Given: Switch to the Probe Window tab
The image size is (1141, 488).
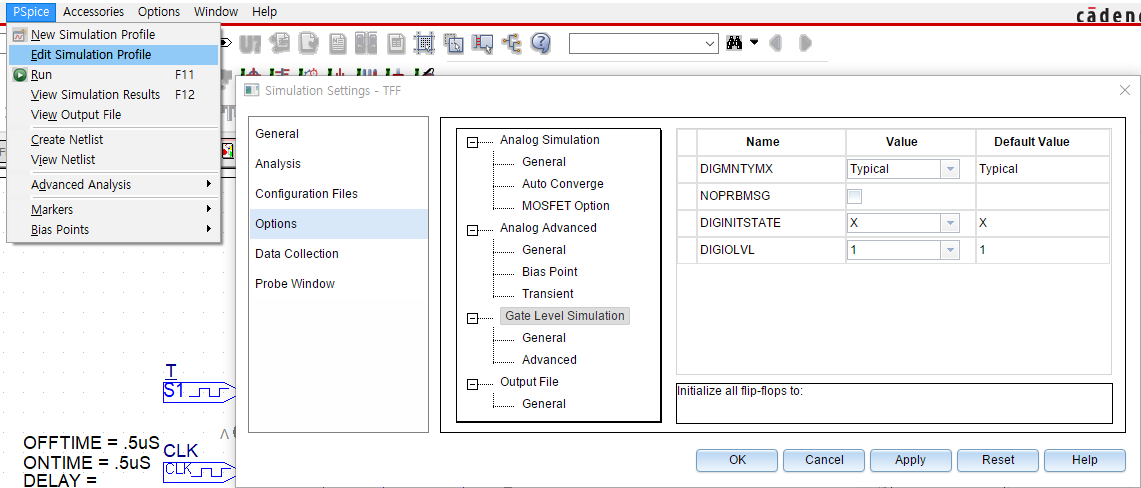Looking at the screenshot, I should [338, 284].
